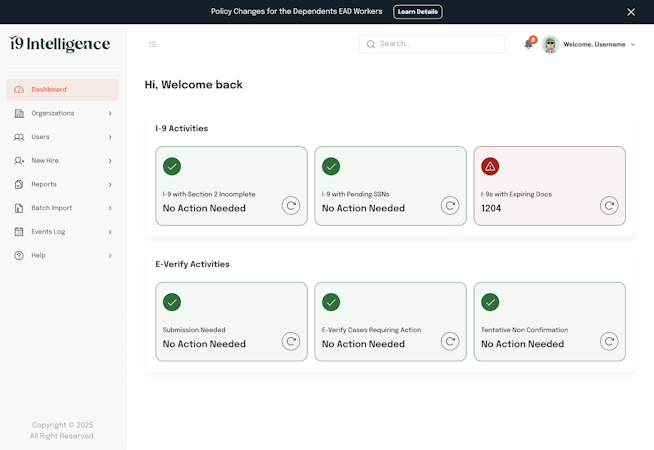This screenshot has height=450, width=654.
Task: Focus the Search input field
Action: click(438, 44)
